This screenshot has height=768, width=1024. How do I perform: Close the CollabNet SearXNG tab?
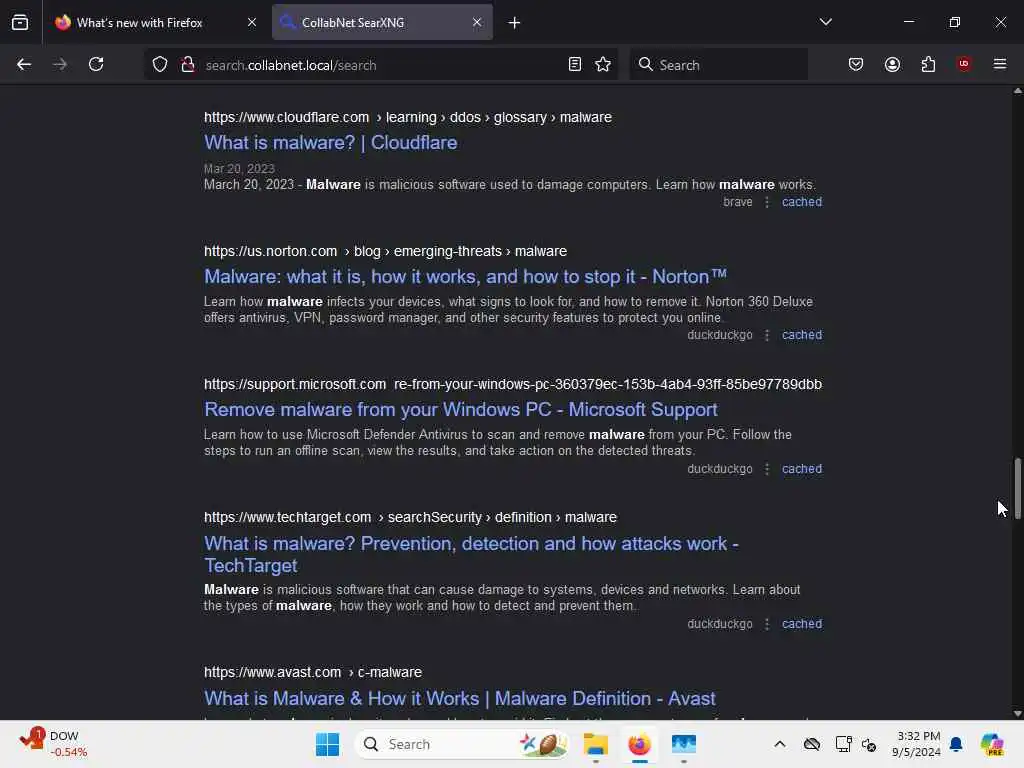(x=477, y=22)
